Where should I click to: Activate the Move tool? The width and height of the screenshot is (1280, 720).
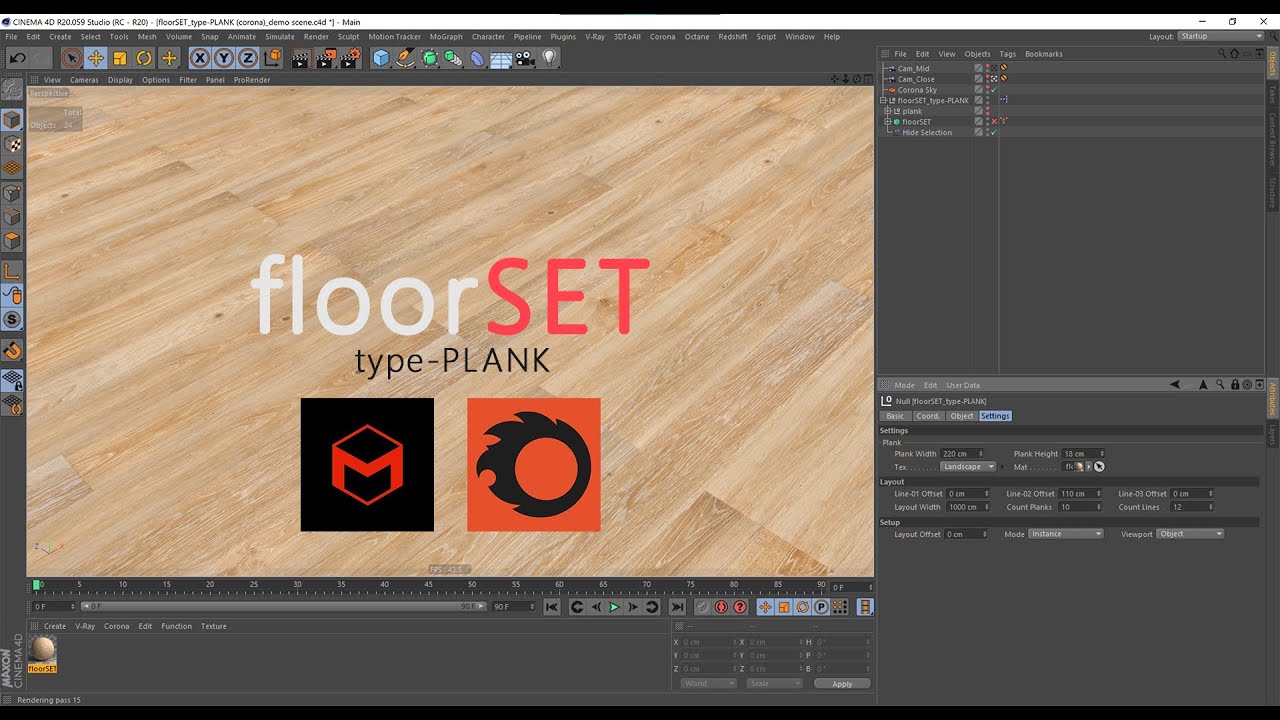(96, 58)
